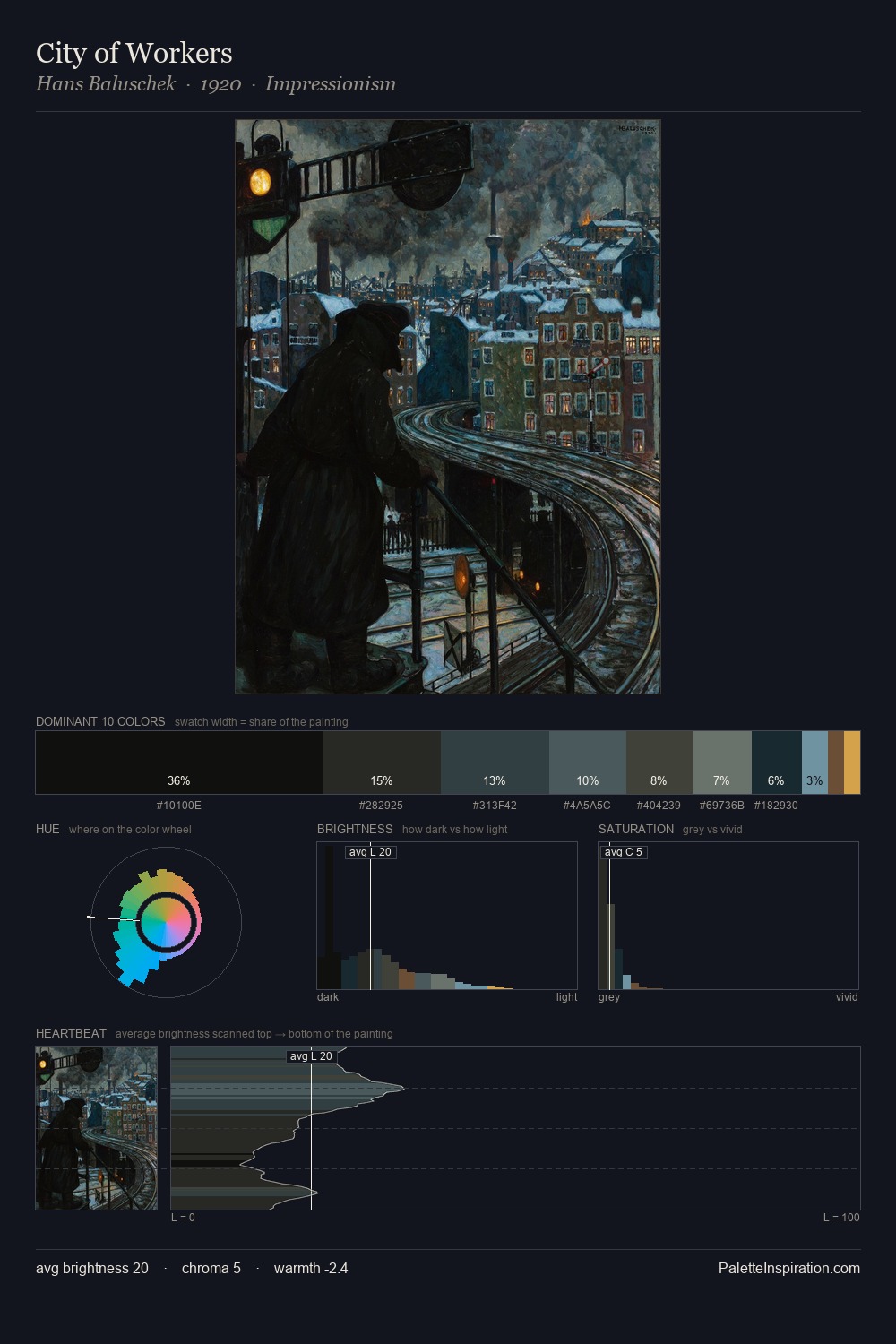Select the #10100E swatch at 36%
The height and width of the screenshot is (1344, 896).
point(179,762)
